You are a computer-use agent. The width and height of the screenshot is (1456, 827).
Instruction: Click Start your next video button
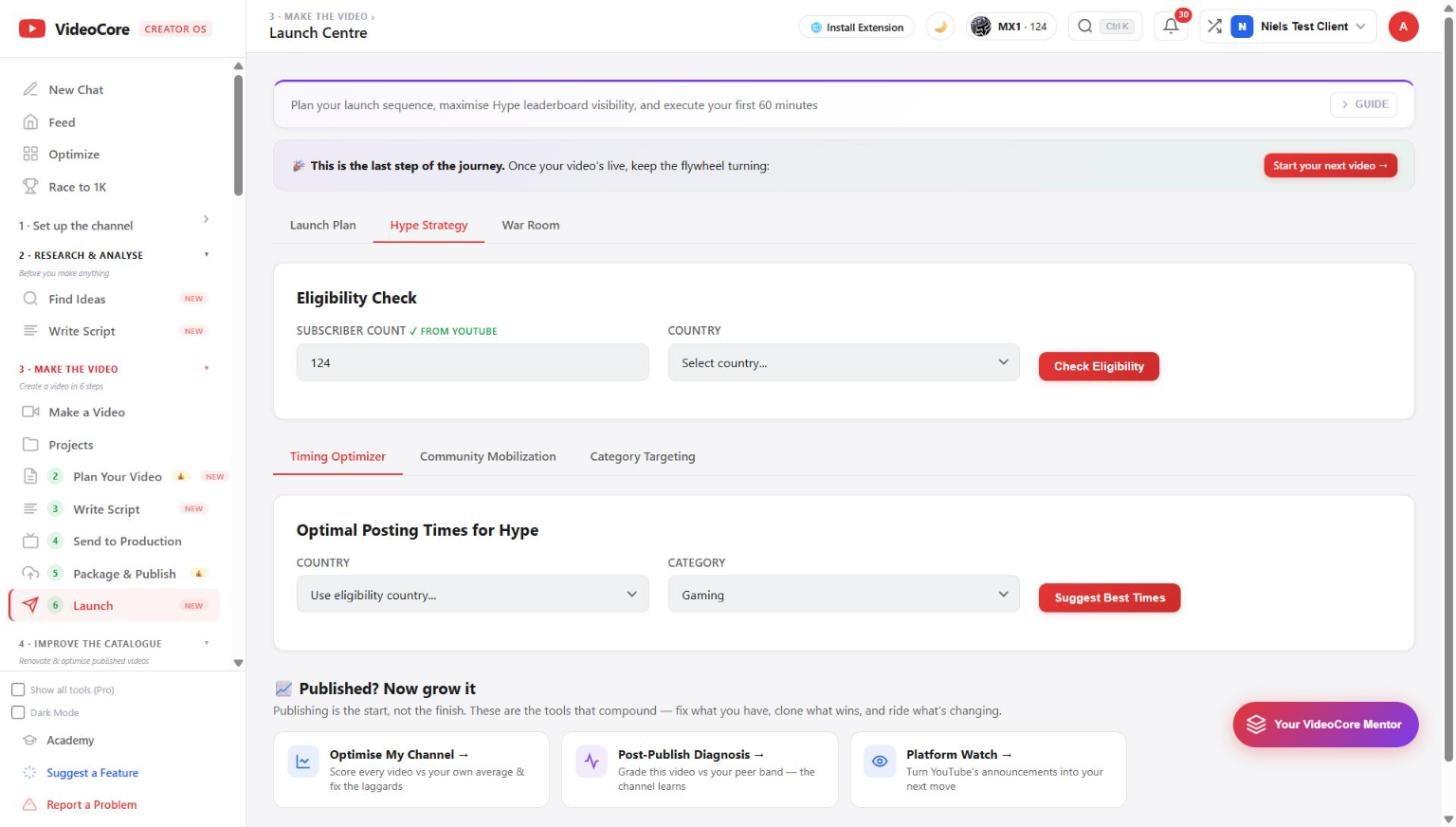[1330, 166]
